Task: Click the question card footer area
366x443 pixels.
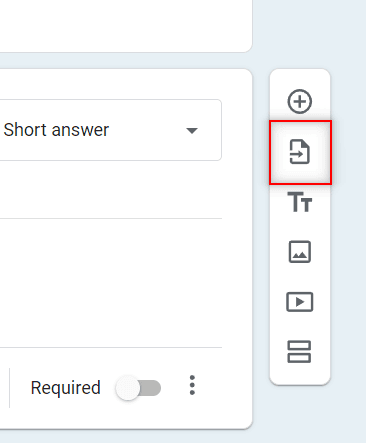Action: pyautogui.click(x=110, y=388)
